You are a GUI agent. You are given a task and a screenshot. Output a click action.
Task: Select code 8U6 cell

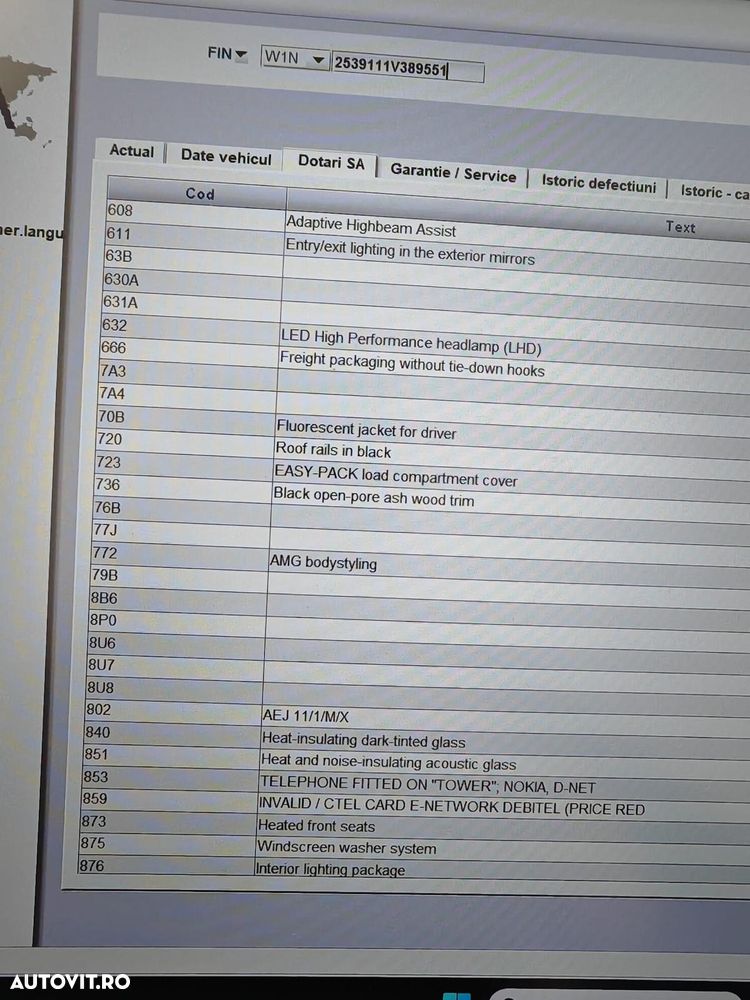(x=175, y=645)
